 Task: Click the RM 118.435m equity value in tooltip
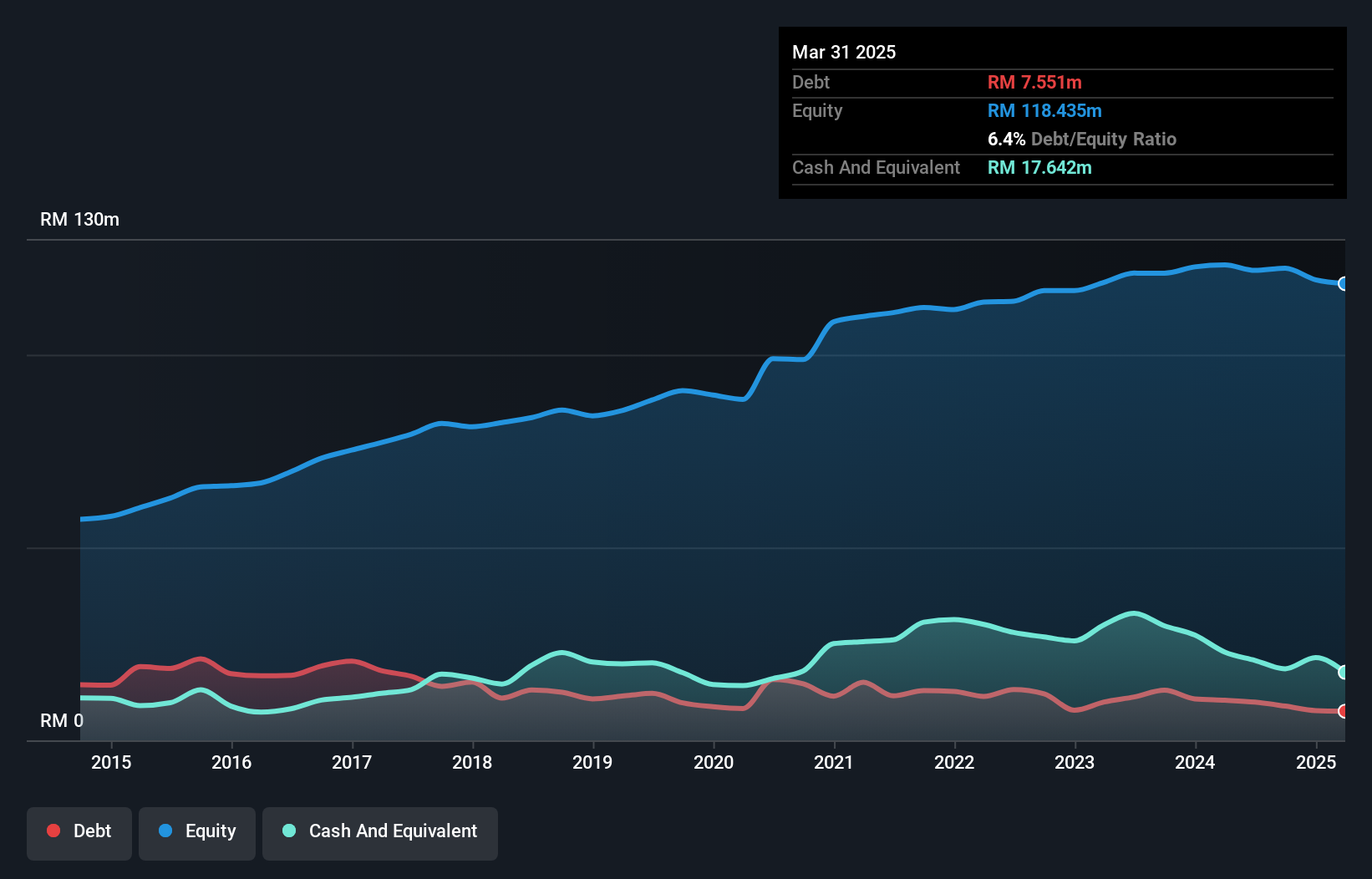click(x=1044, y=110)
